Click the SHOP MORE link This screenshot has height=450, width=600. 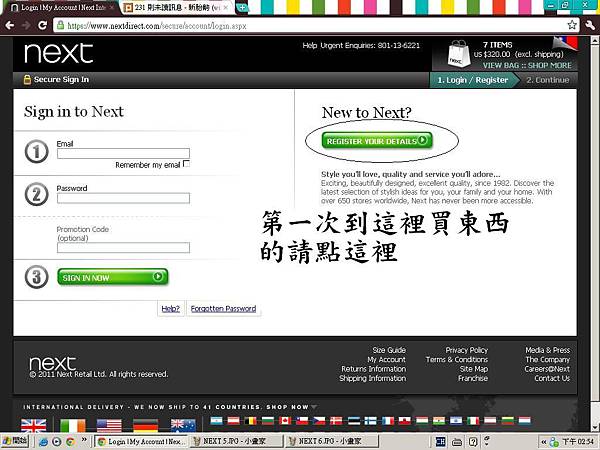coord(549,65)
